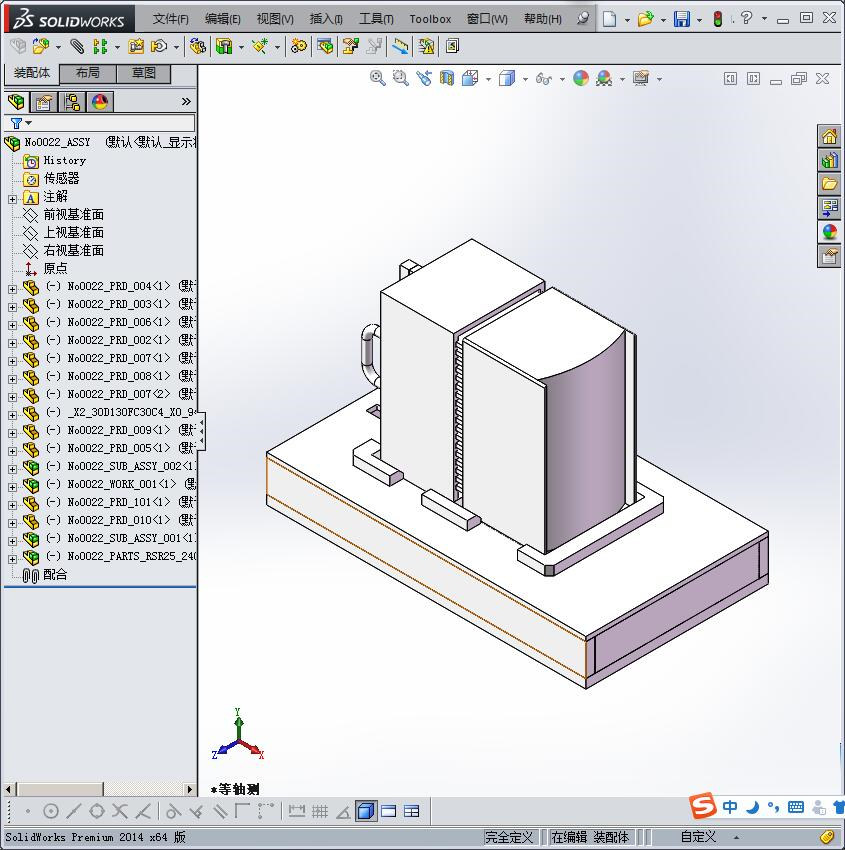Click the Sogou input method S icon
The height and width of the screenshot is (850, 845).
[702, 806]
